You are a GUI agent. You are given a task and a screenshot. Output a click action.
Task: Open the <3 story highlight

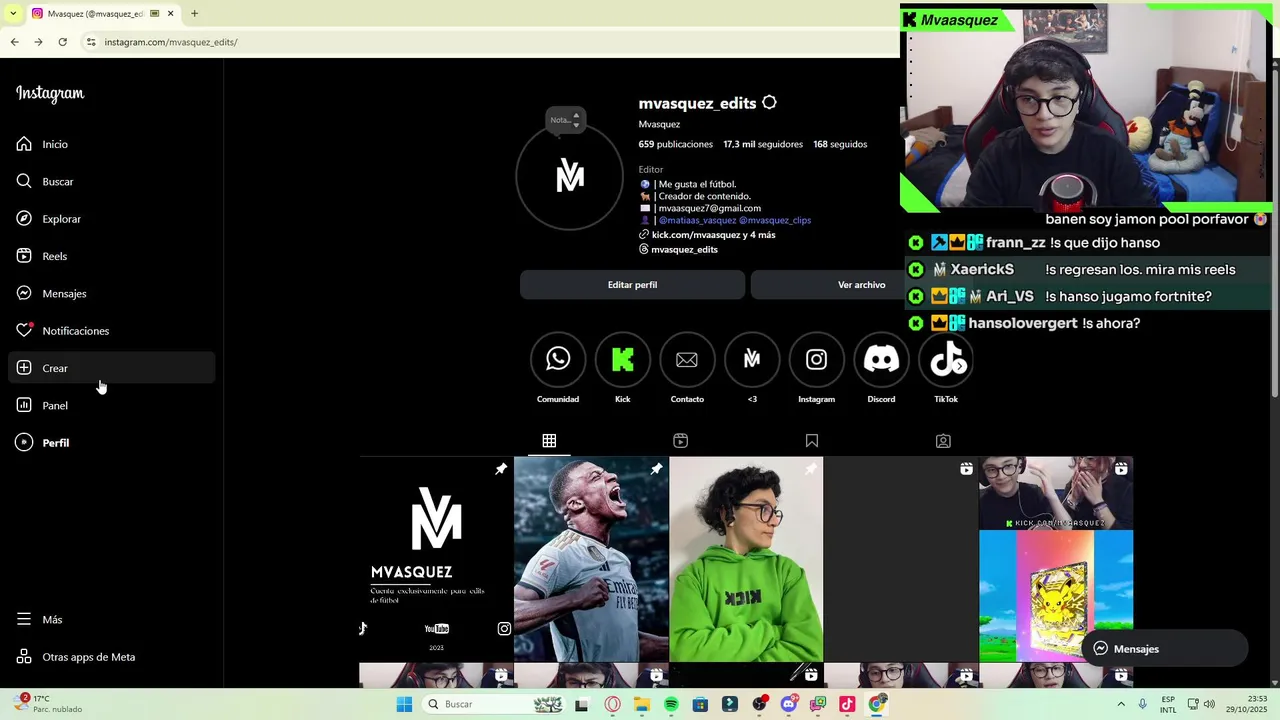[752, 360]
